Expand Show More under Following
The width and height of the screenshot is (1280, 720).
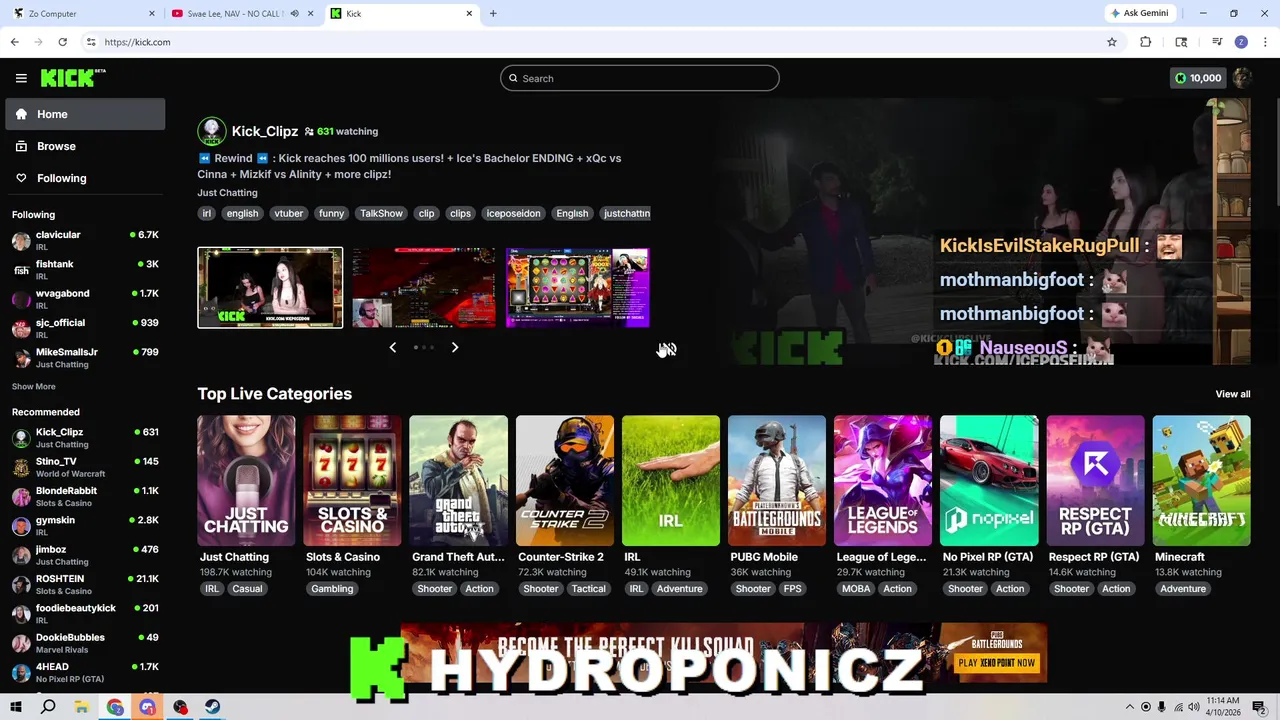[x=34, y=386]
